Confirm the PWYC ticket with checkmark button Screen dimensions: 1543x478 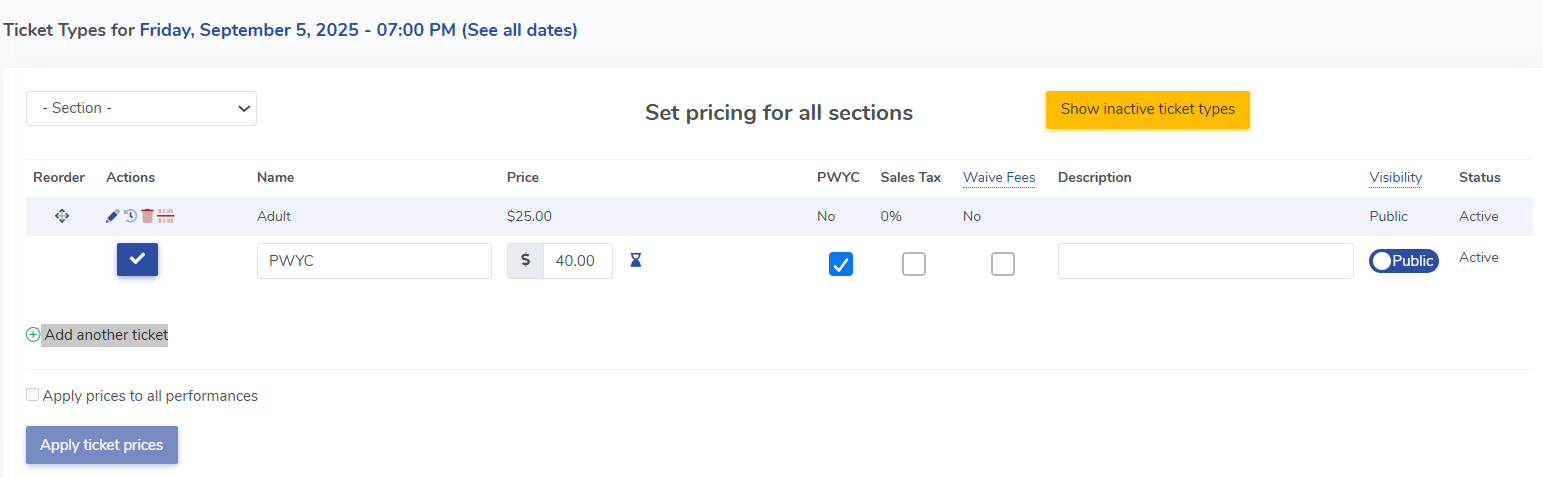pos(137,259)
